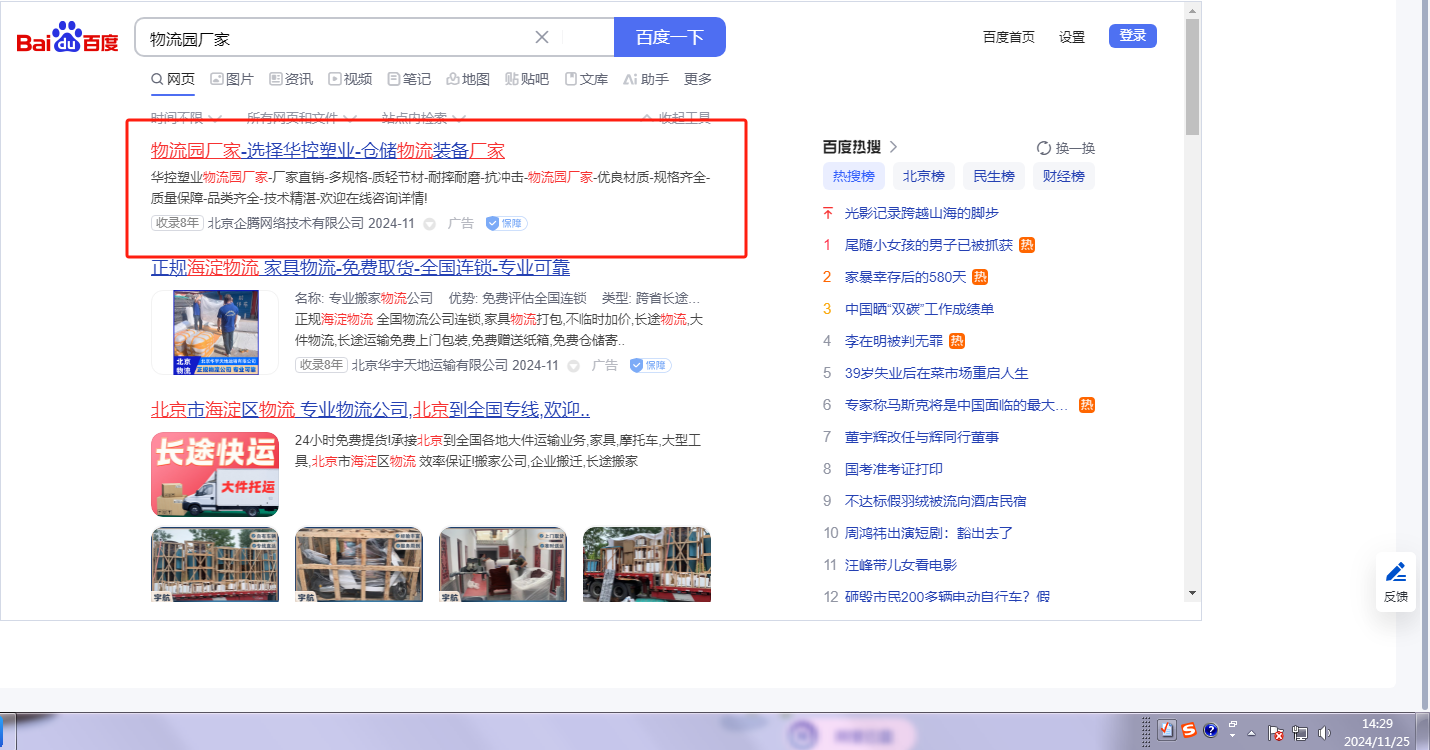The height and width of the screenshot is (750, 1430).
Task: Open the 北京市海淀区物流 专业物流公司 result title
Action: tap(370, 410)
